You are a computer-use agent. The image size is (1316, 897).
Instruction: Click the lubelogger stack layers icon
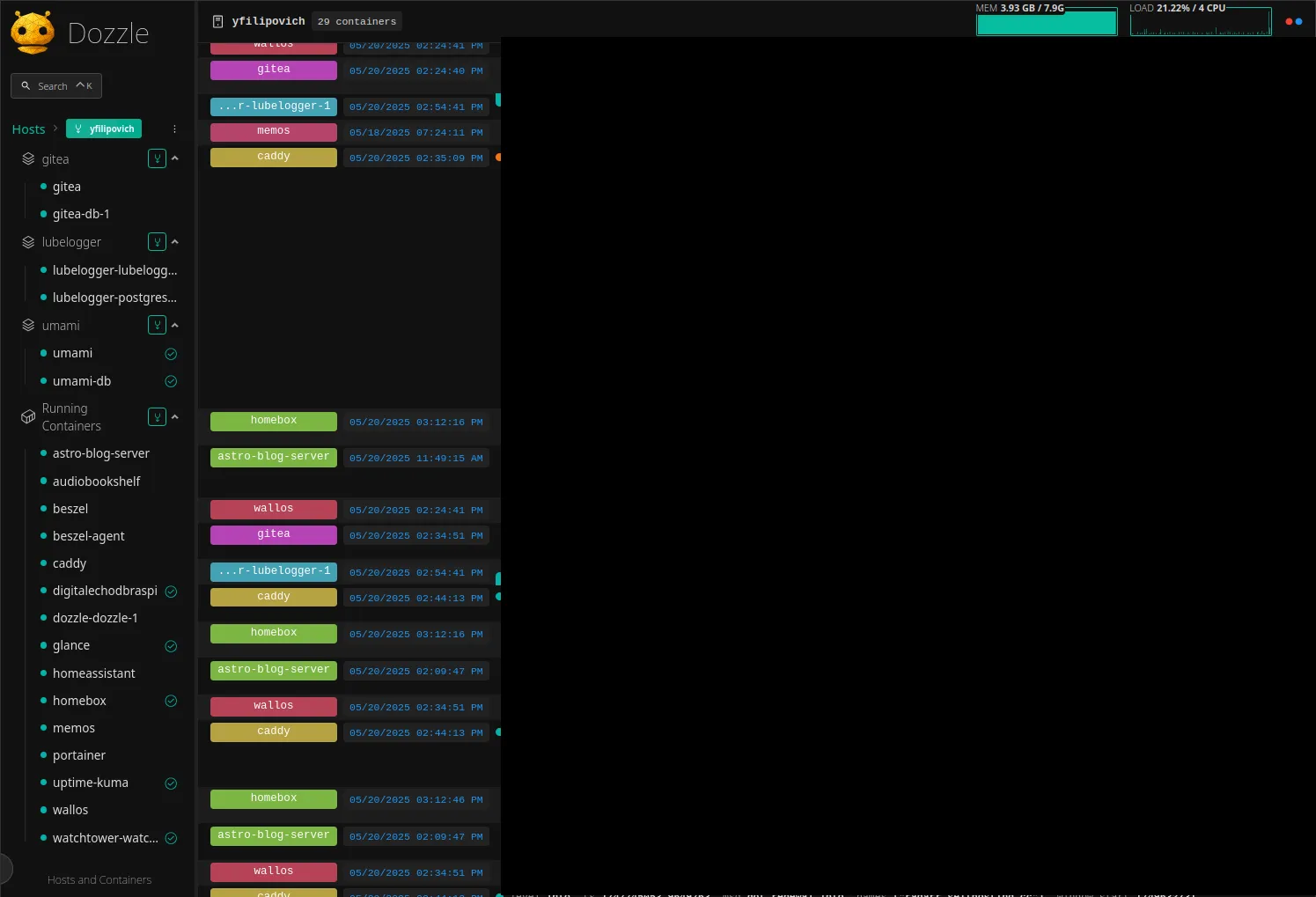(28, 242)
